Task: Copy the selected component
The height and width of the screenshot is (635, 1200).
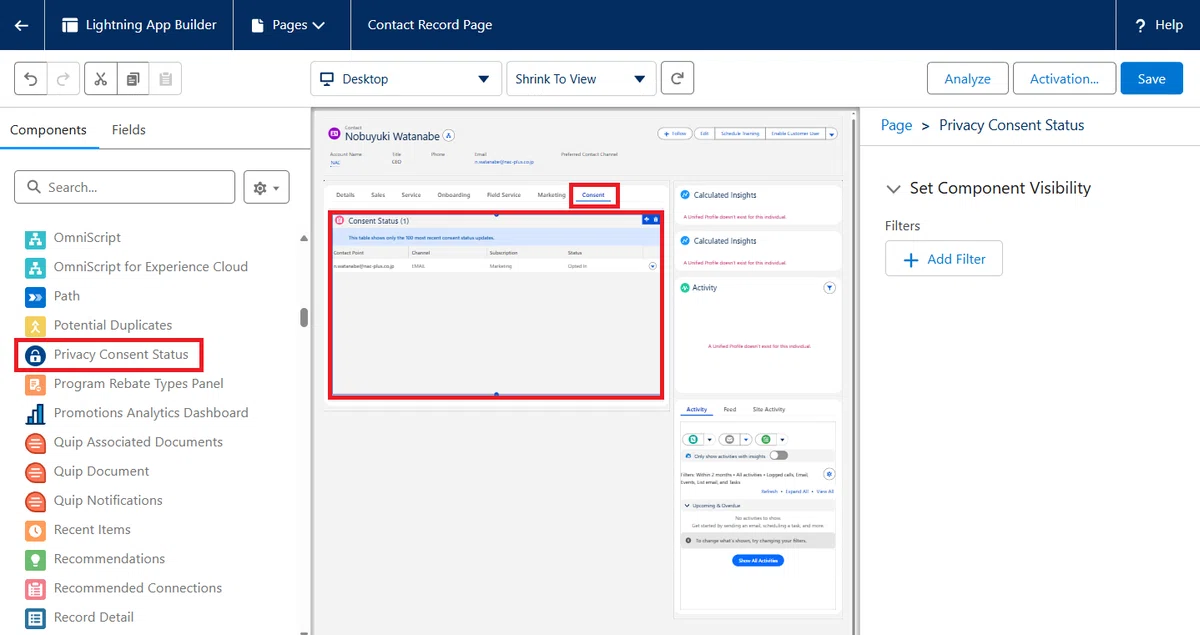Action: pos(133,79)
